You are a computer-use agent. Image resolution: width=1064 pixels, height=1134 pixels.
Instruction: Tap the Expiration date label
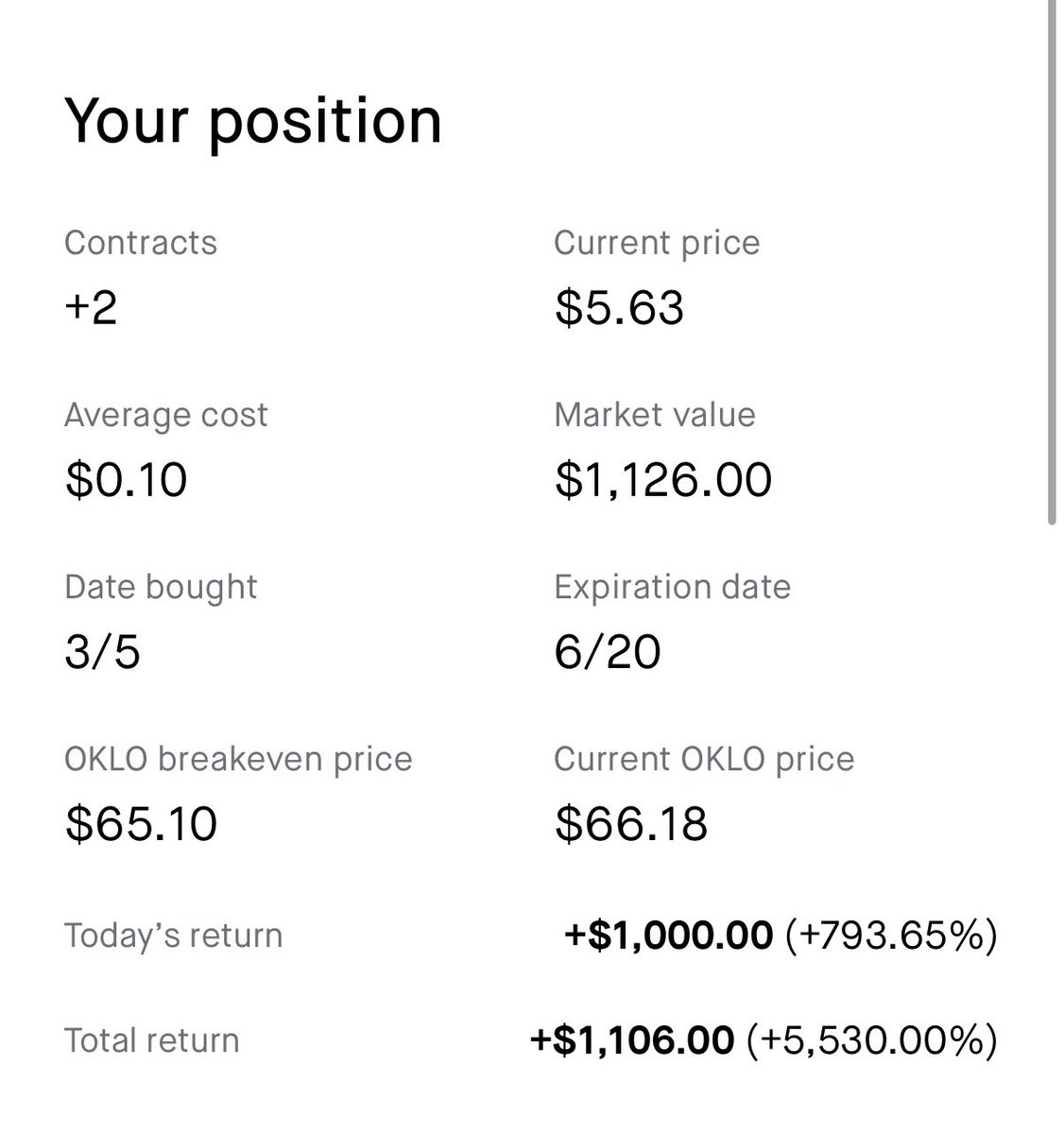672,587
